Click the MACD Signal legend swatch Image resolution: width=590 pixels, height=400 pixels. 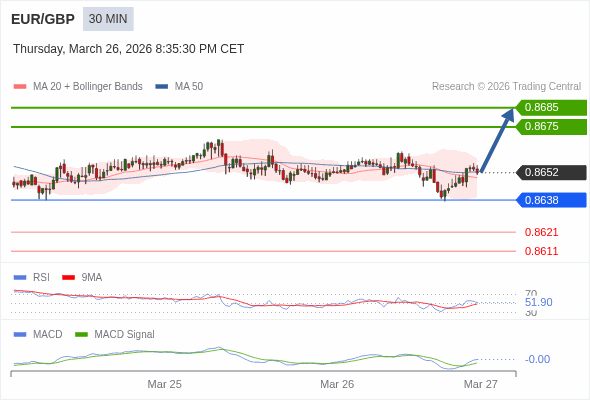point(81,335)
